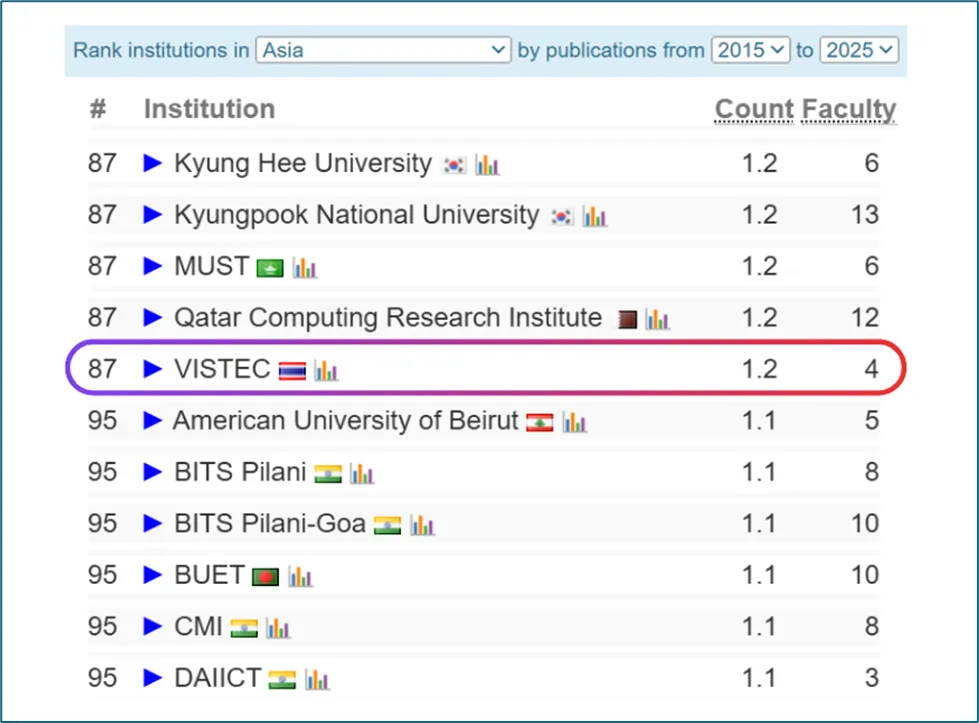979x723 pixels.
Task: Click faculty count 13 for Kyungpook National University
Action: tap(865, 215)
